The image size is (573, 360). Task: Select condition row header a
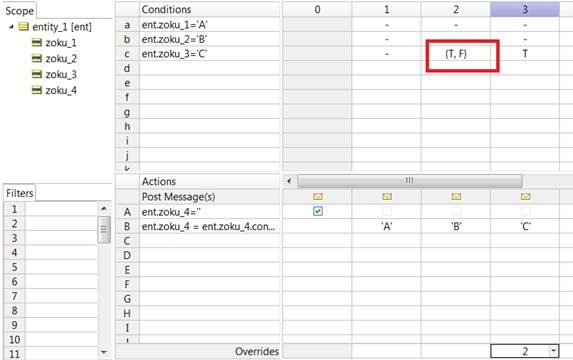[x=127, y=25]
